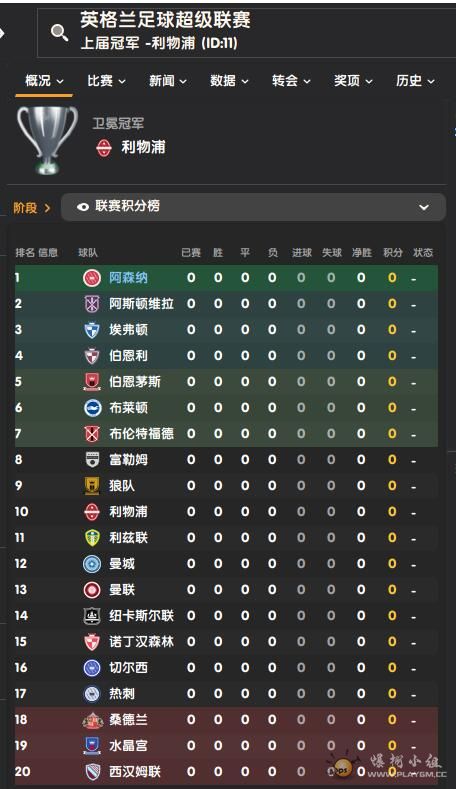Click the Manchester City (曼城) badge icon
Image resolution: width=456 pixels, height=789 pixels.
(x=92, y=564)
